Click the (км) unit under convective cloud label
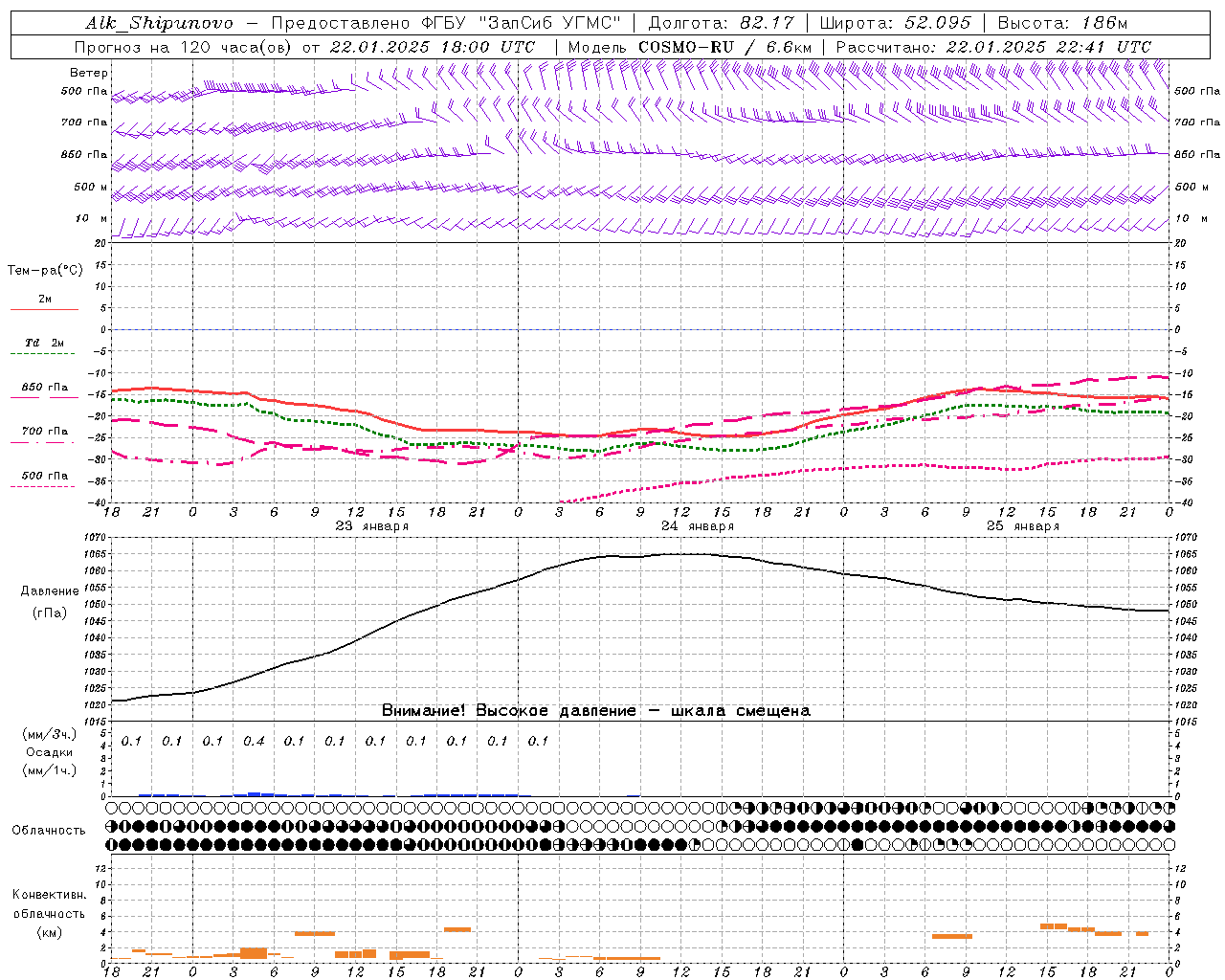1225x980 pixels. coord(49,932)
